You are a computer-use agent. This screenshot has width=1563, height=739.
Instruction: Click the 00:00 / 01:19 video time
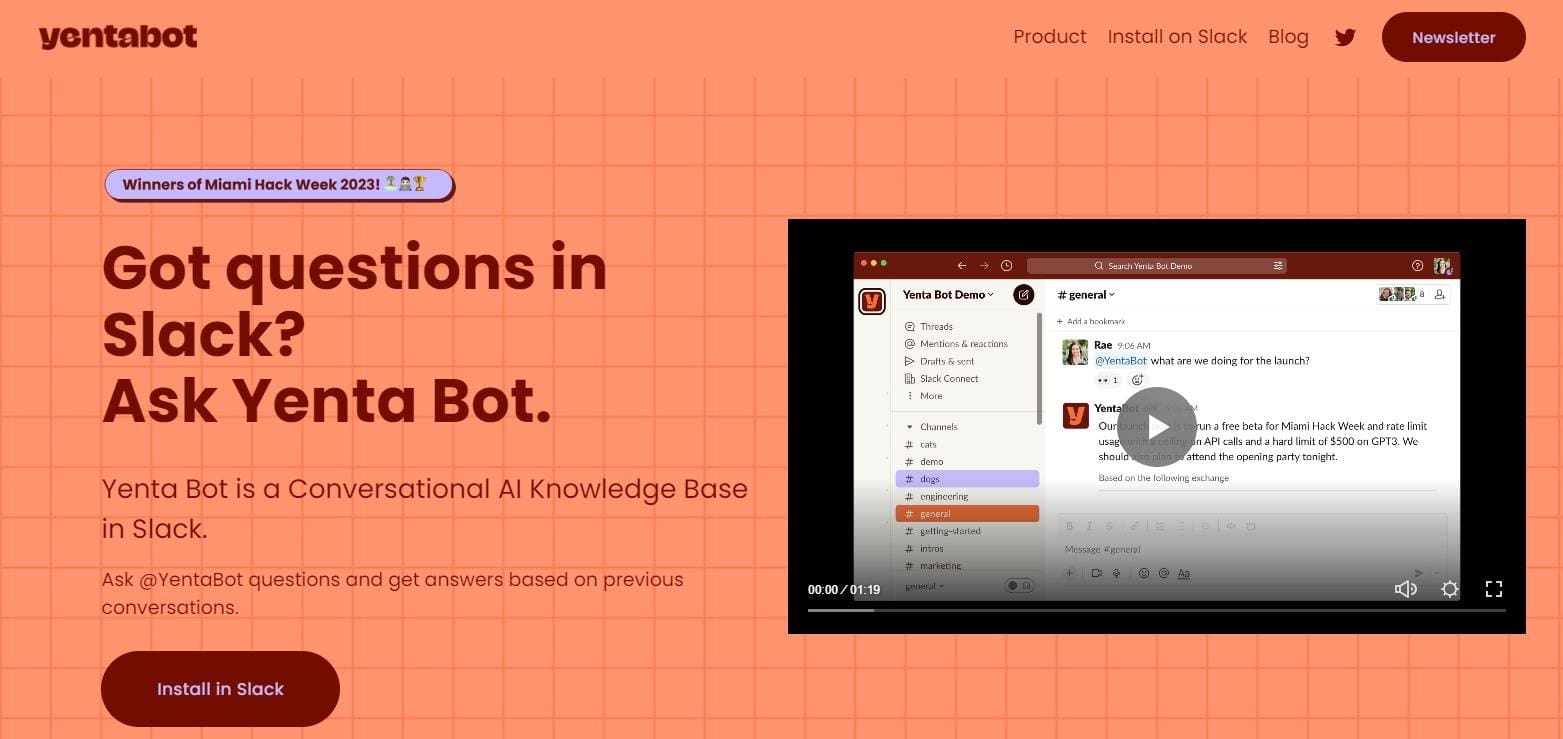click(843, 590)
